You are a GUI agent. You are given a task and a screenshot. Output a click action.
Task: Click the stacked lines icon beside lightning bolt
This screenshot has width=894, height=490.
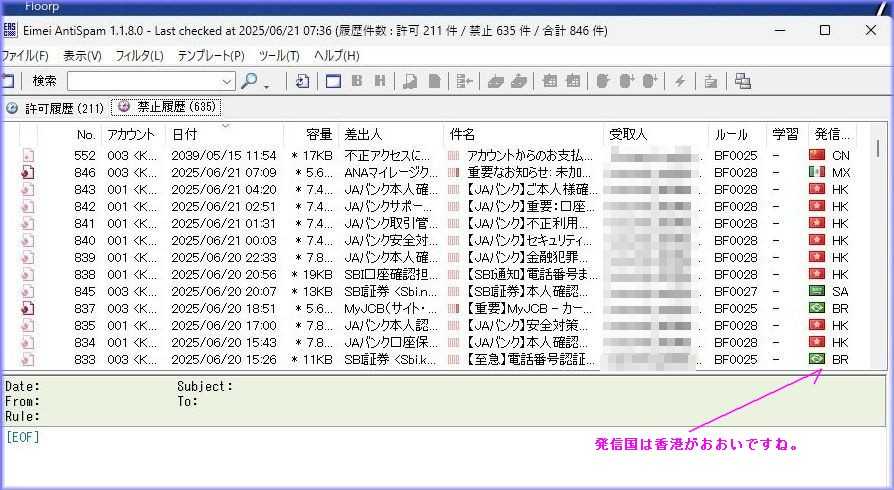tap(710, 82)
